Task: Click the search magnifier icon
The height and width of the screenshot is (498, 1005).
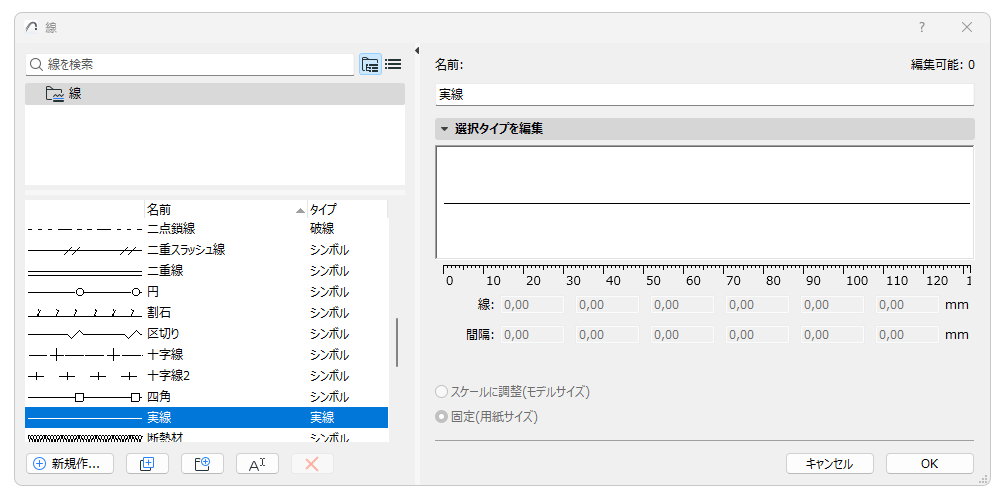Action: [37, 65]
